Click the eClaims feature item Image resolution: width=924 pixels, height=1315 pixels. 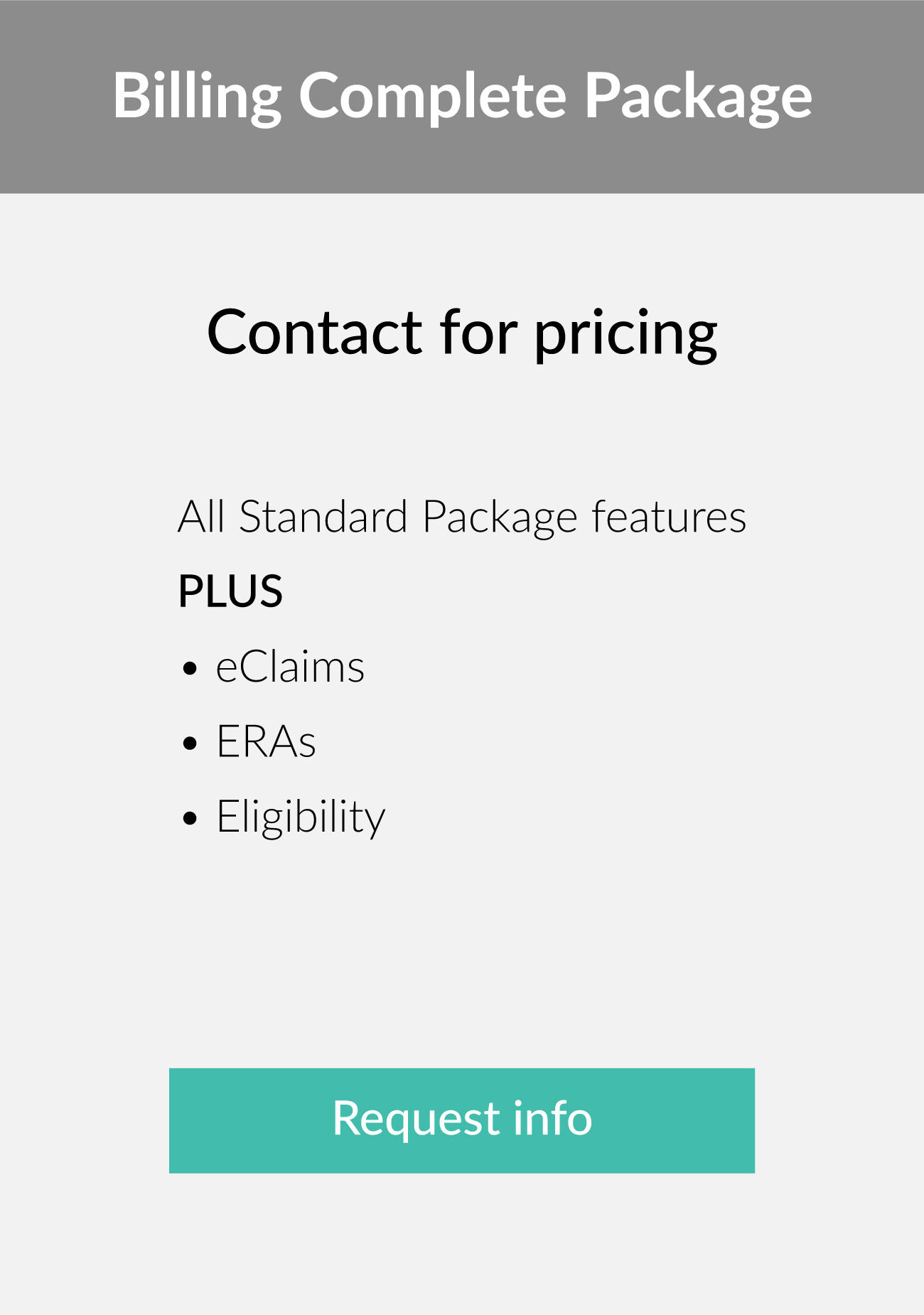(290, 667)
